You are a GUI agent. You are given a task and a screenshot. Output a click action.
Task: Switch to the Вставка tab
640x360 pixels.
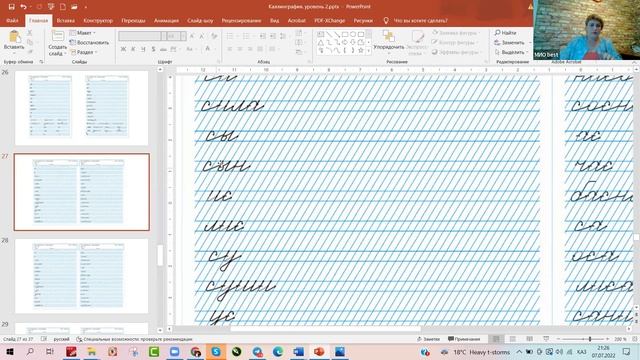(x=65, y=20)
